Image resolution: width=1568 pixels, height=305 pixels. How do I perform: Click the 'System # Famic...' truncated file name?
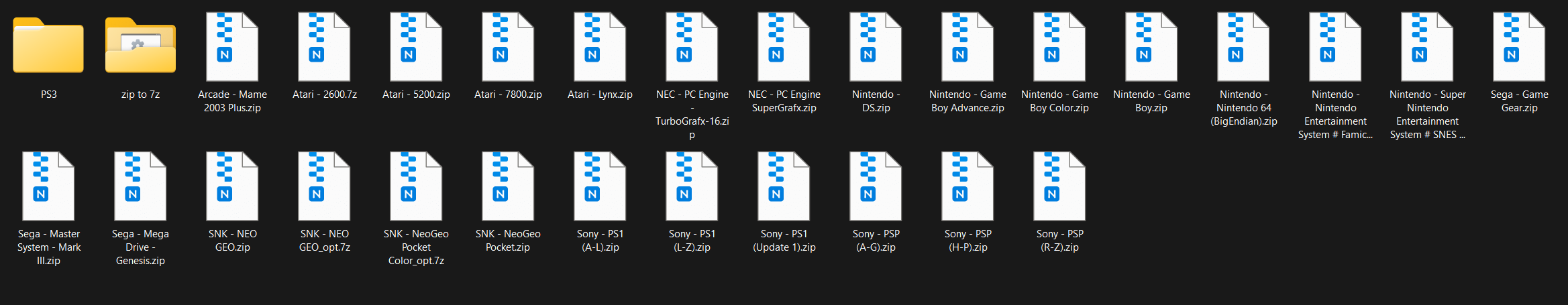tap(1335, 135)
